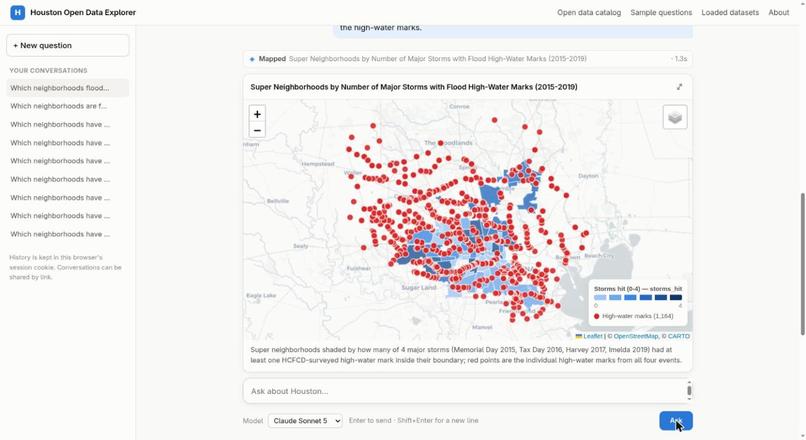Image resolution: width=806 pixels, height=440 pixels.
Task: Click the lightest blue legend swatch
Action: coord(599,298)
